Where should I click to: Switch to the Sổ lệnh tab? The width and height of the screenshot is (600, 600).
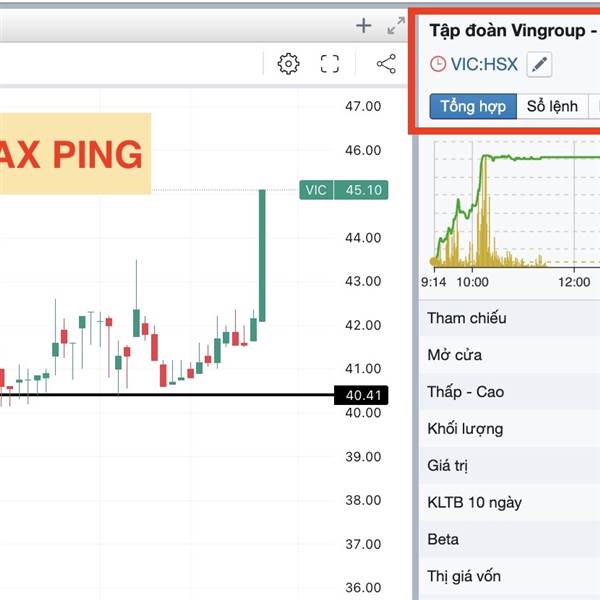[x=552, y=106]
